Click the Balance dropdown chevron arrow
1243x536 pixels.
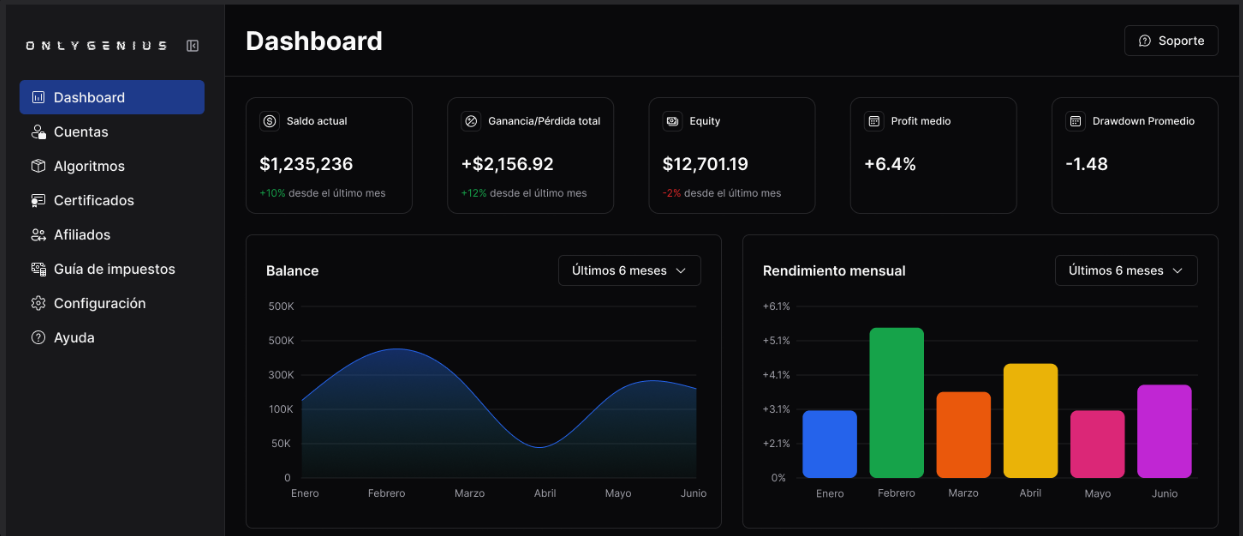point(681,271)
